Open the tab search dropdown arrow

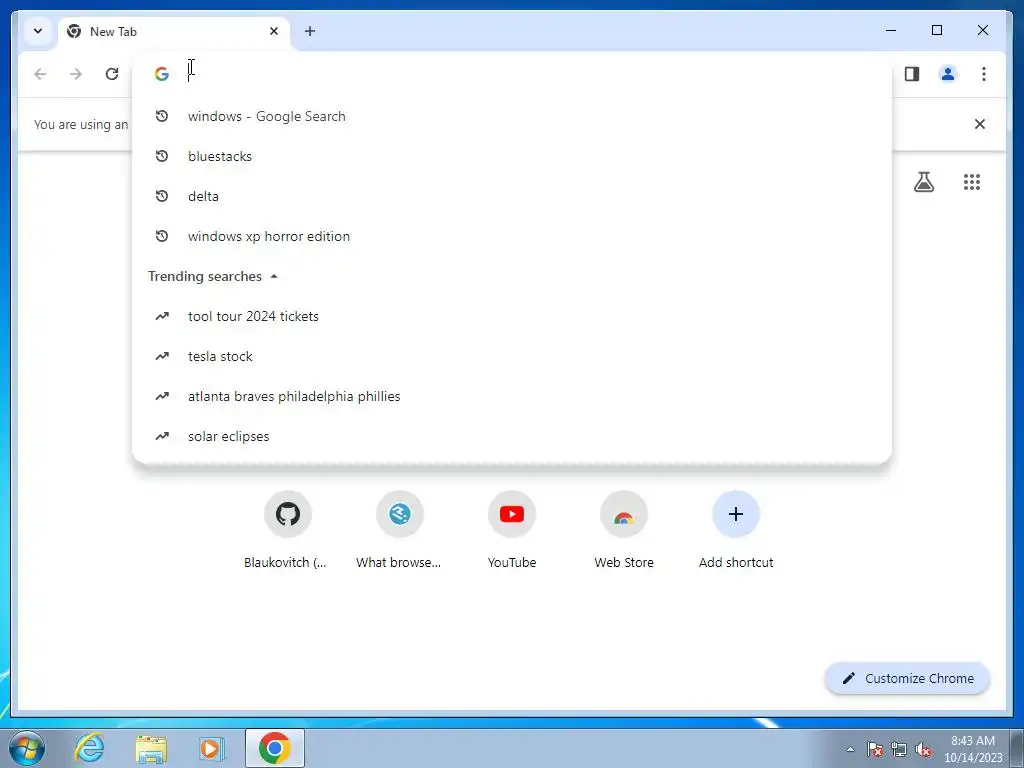[38, 31]
